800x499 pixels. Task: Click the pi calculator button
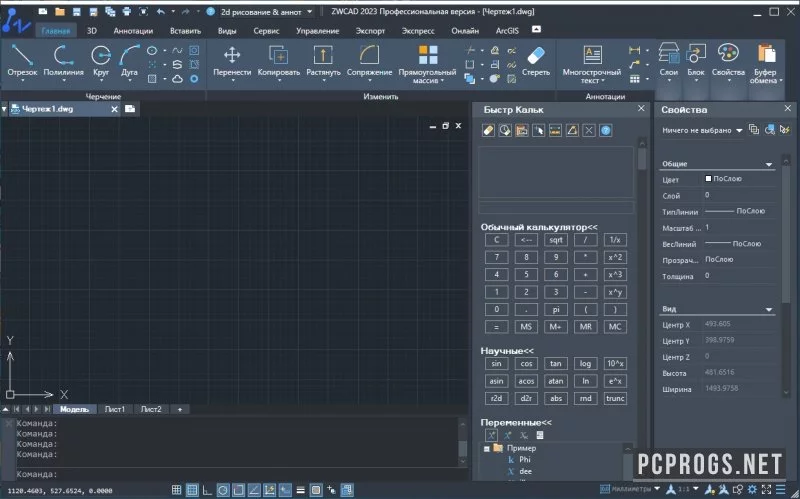click(x=556, y=309)
